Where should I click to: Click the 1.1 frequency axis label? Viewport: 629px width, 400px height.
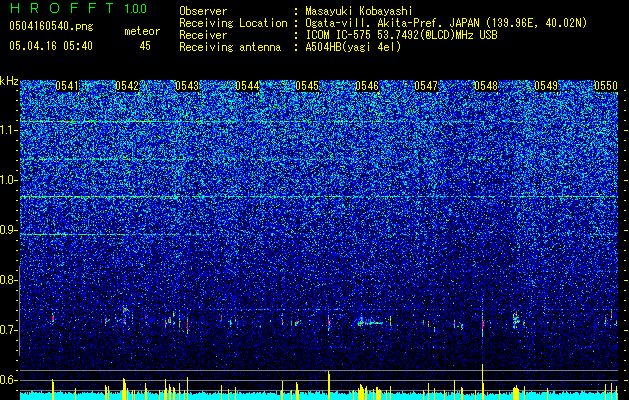point(9,130)
